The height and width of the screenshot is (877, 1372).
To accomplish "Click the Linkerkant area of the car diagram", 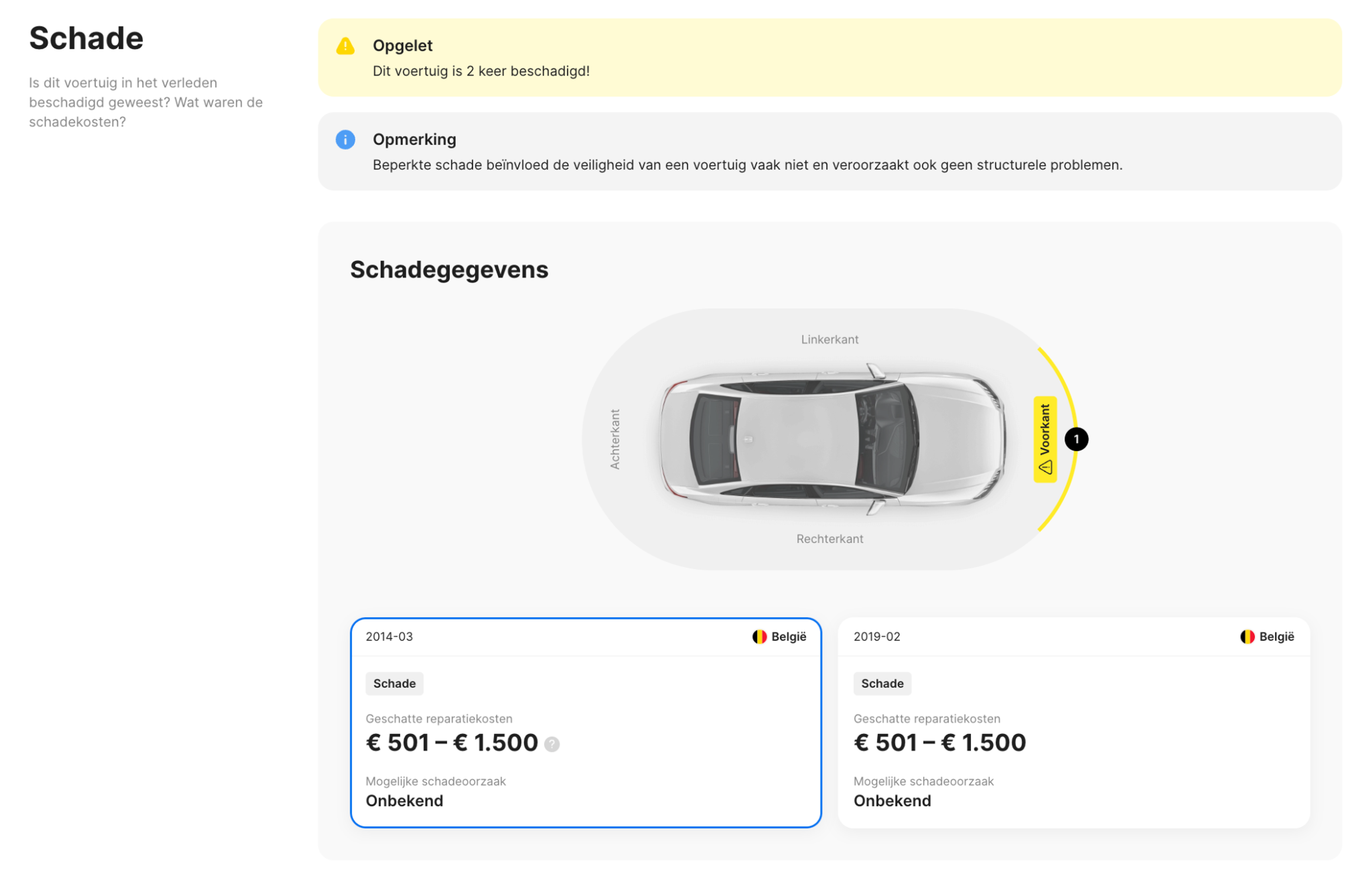I will (x=829, y=339).
